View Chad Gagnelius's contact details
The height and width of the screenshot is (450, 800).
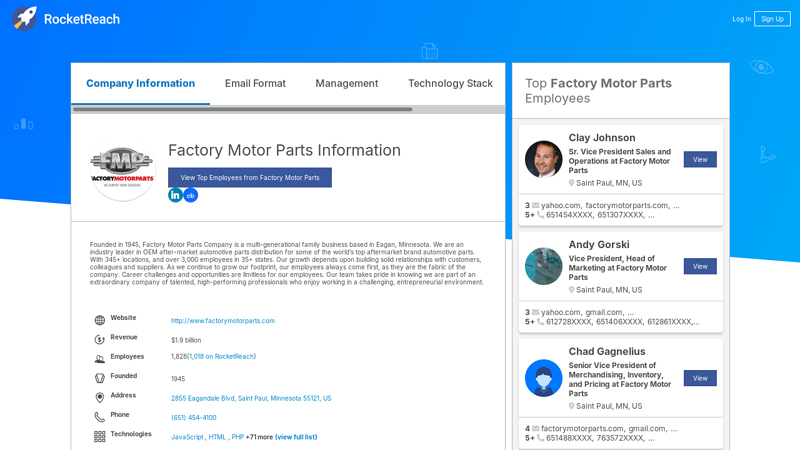700,378
